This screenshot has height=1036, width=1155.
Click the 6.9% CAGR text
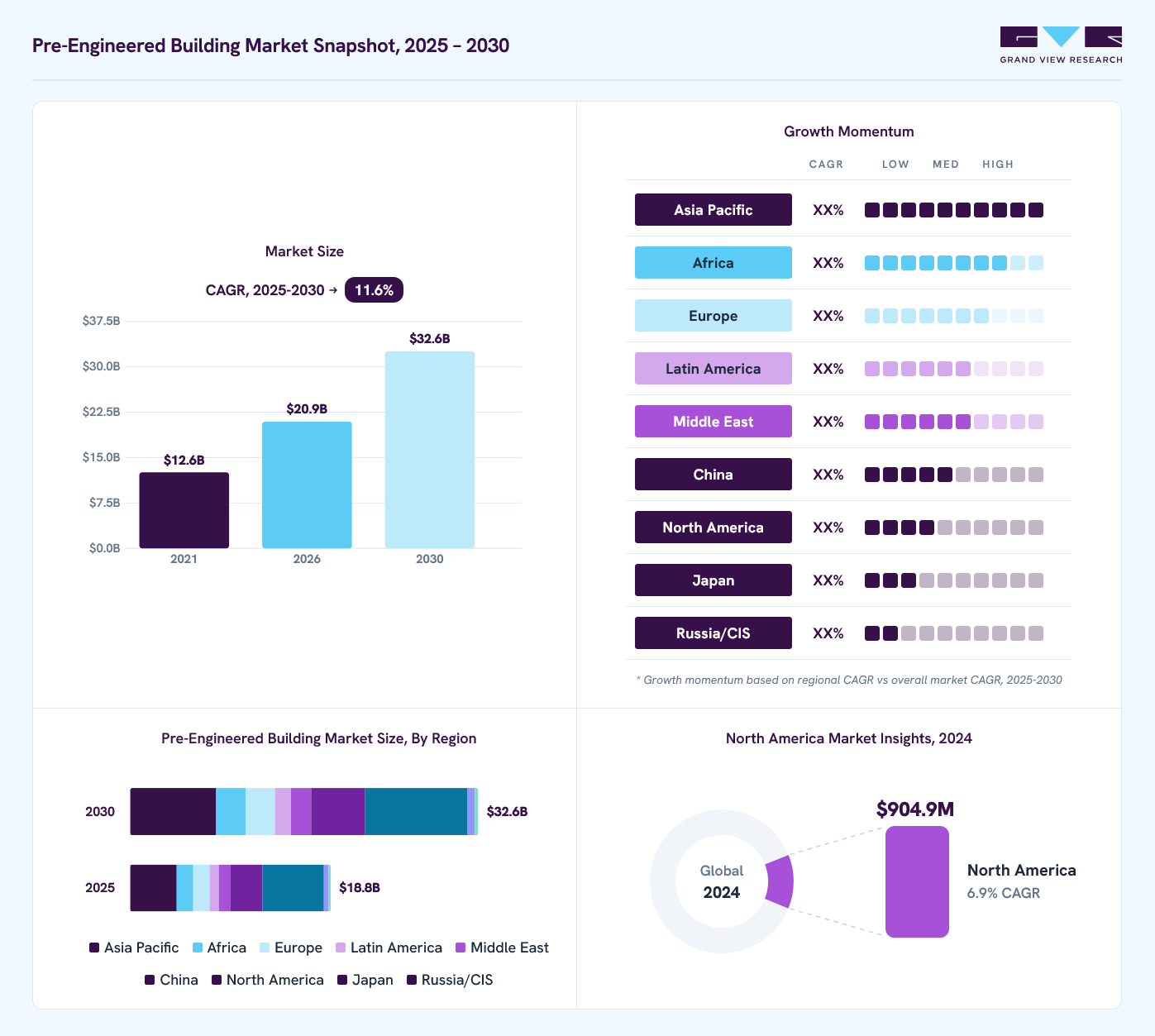pos(1004,893)
